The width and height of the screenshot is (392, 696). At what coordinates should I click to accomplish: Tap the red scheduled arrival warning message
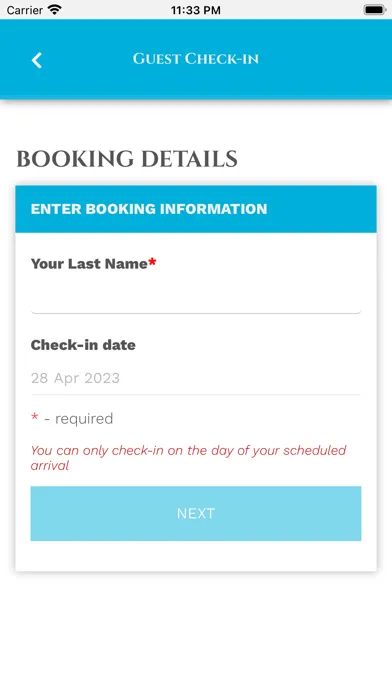(x=189, y=458)
